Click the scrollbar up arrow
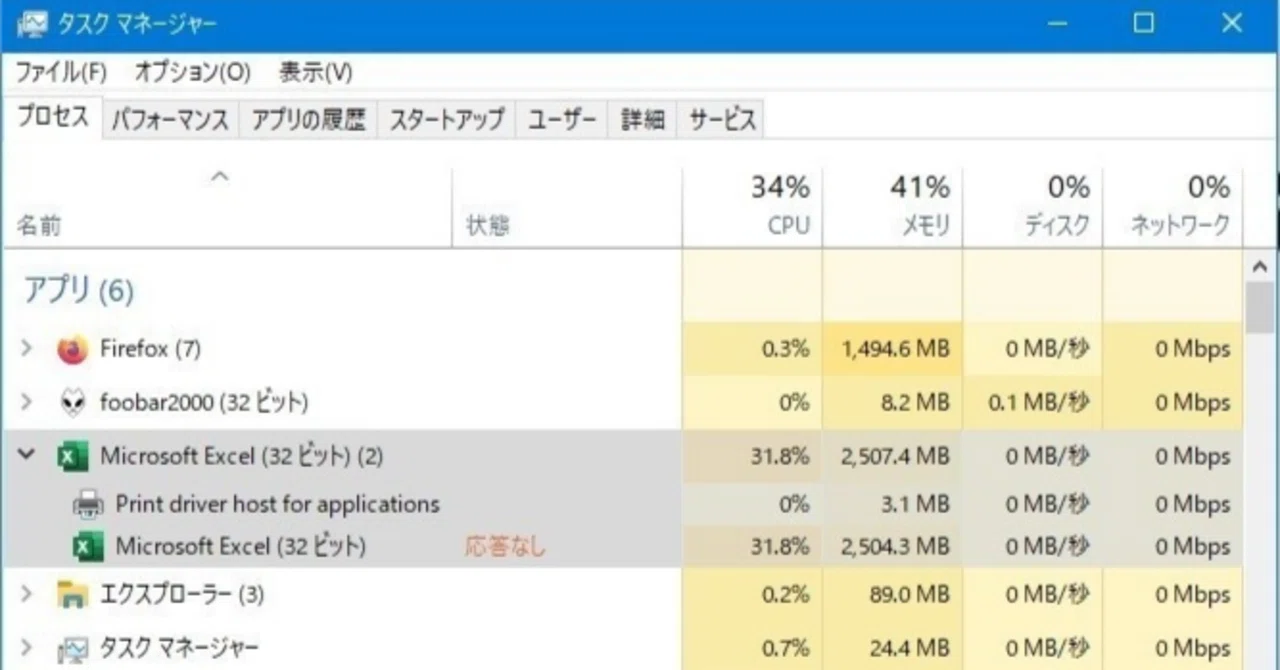 pyautogui.click(x=1259, y=267)
